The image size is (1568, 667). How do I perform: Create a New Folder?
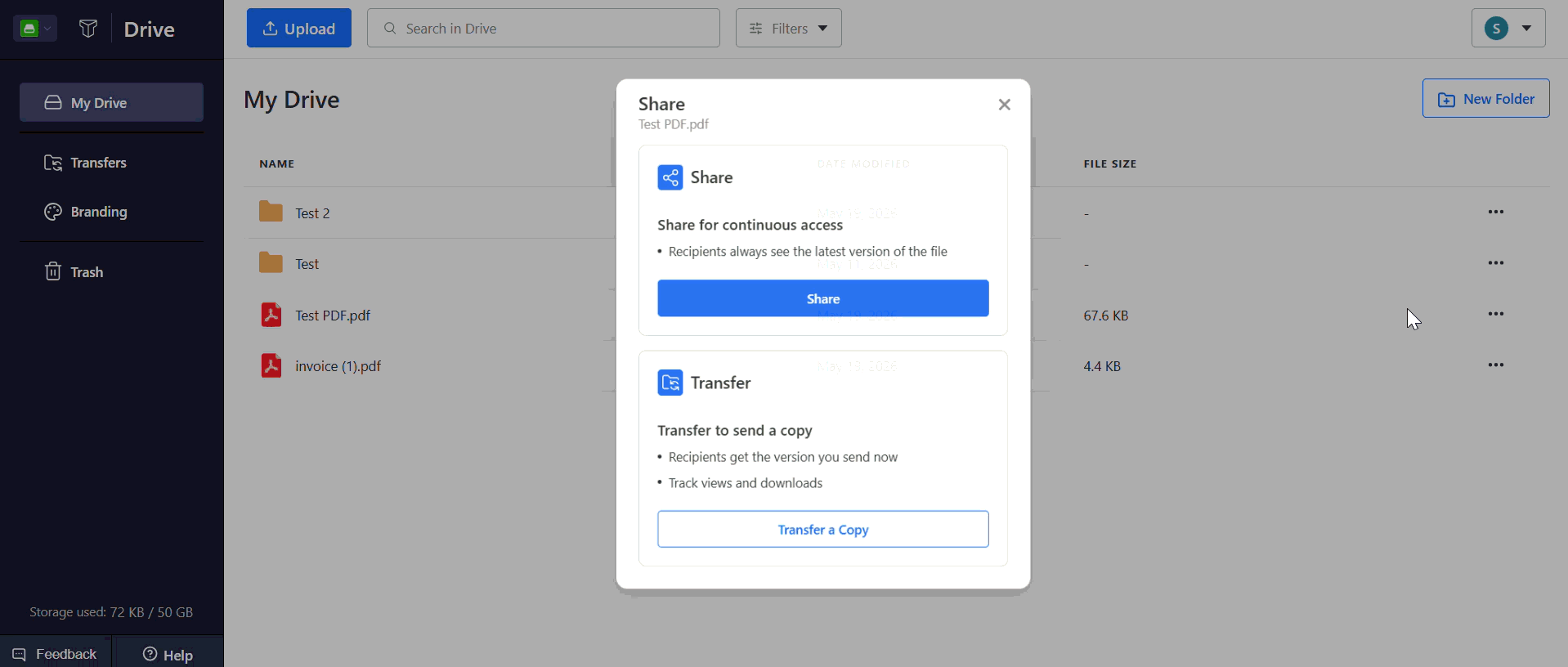tap(1486, 99)
